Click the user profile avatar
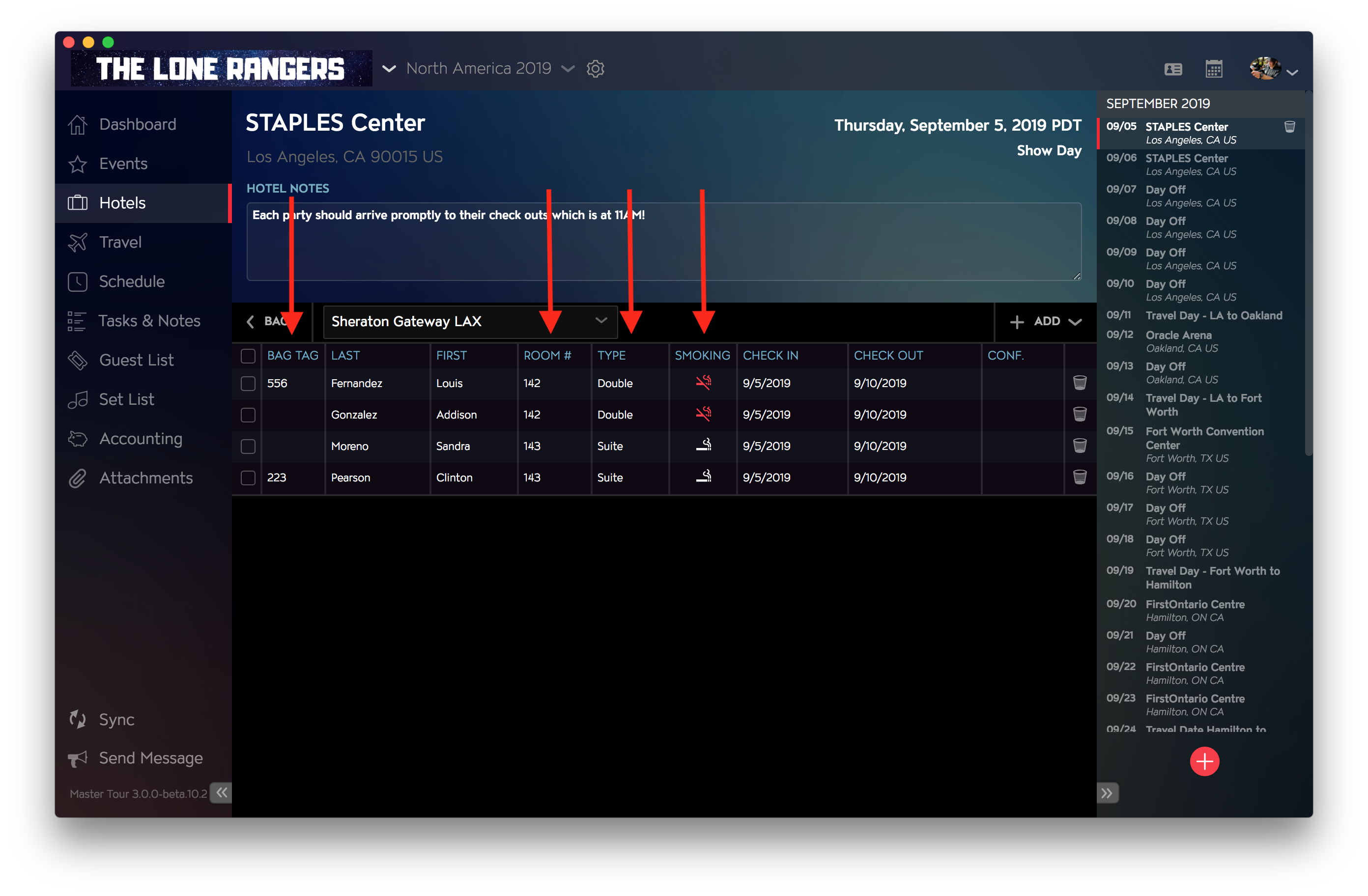This screenshot has height=896, width=1368. 1264,69
